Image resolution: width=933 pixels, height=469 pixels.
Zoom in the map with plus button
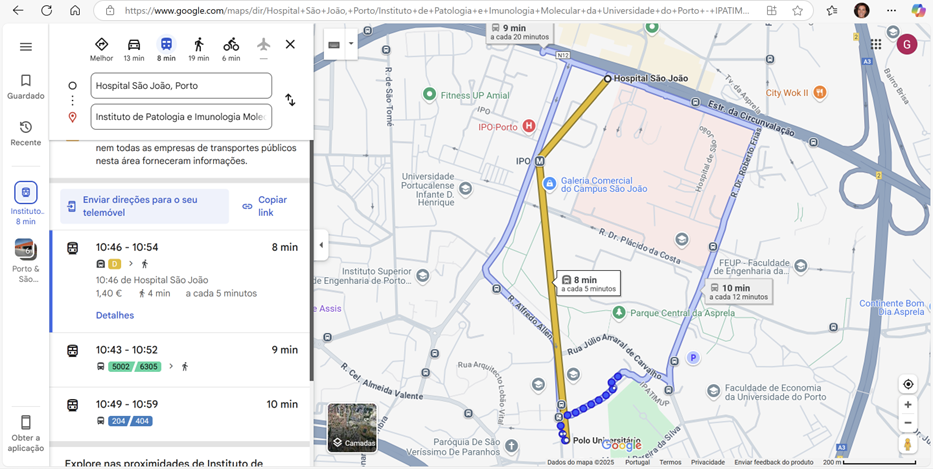pyautogui.click(x=908, y=405)
